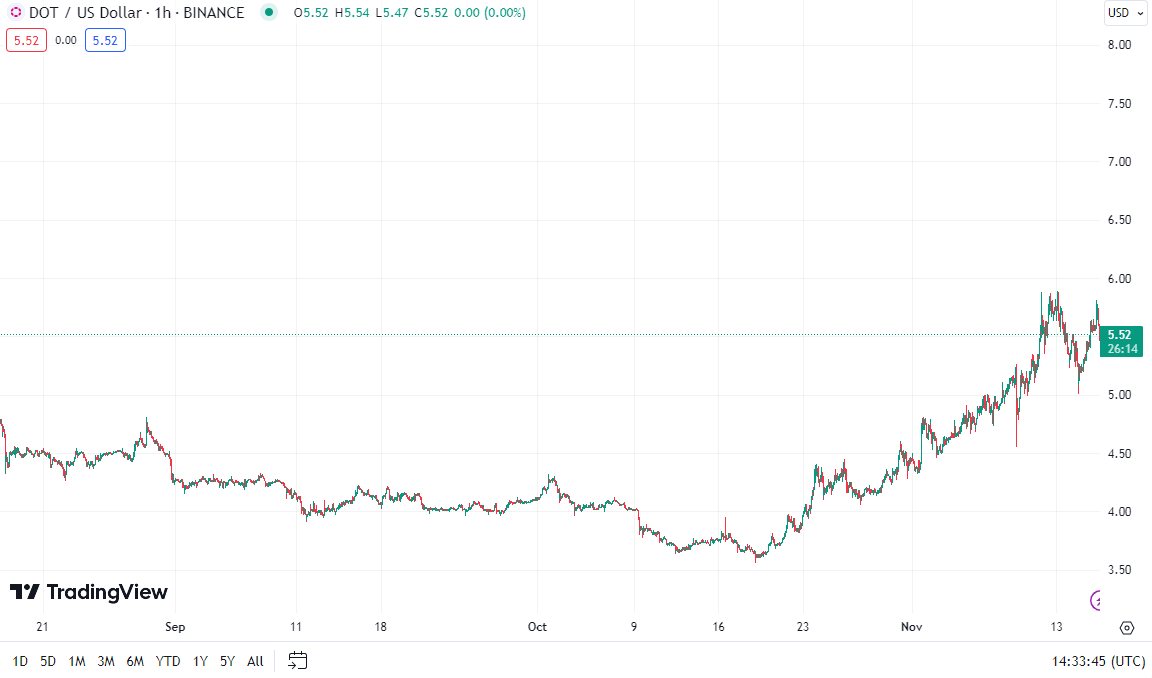Click the DOT coin logo icon
This screenshot has height=678, width=1152.
tap(15, 13)
